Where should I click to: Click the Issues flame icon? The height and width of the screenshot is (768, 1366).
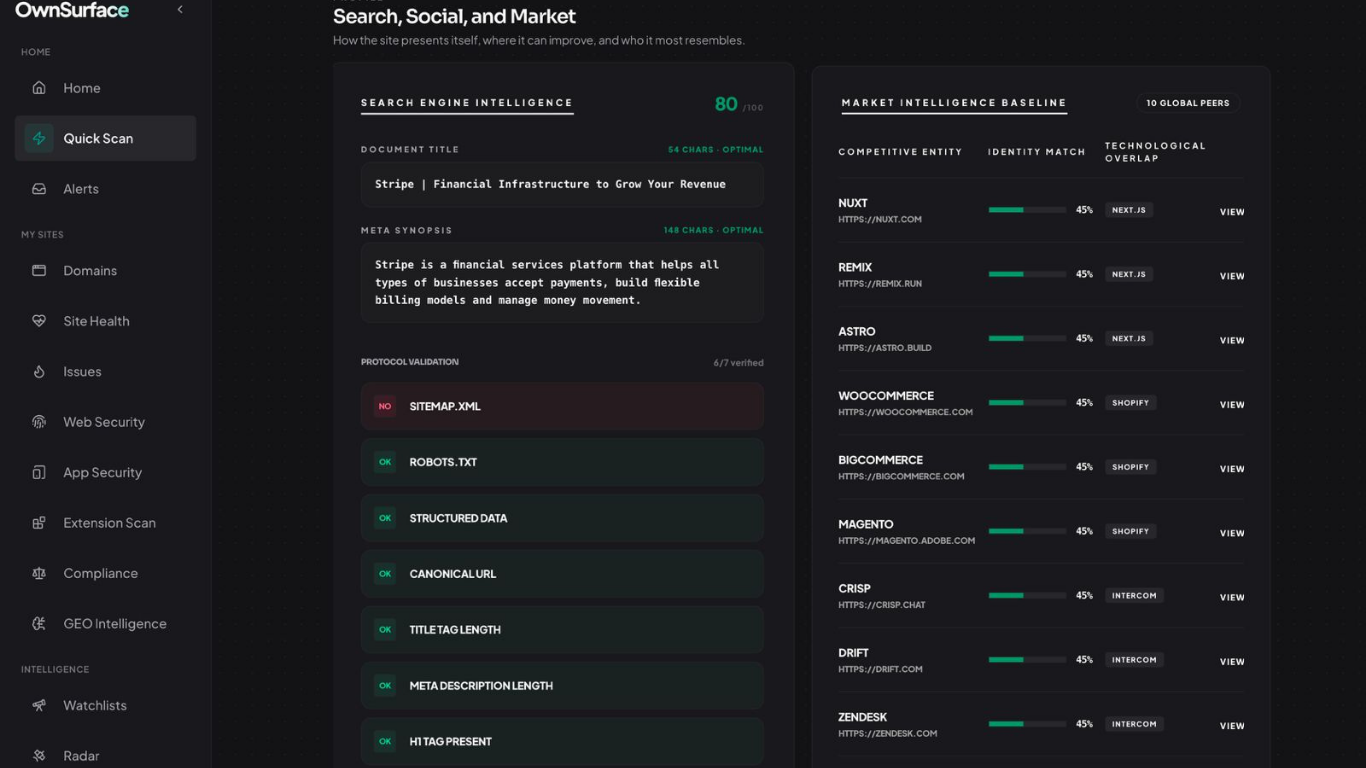(x=39, y=372)
